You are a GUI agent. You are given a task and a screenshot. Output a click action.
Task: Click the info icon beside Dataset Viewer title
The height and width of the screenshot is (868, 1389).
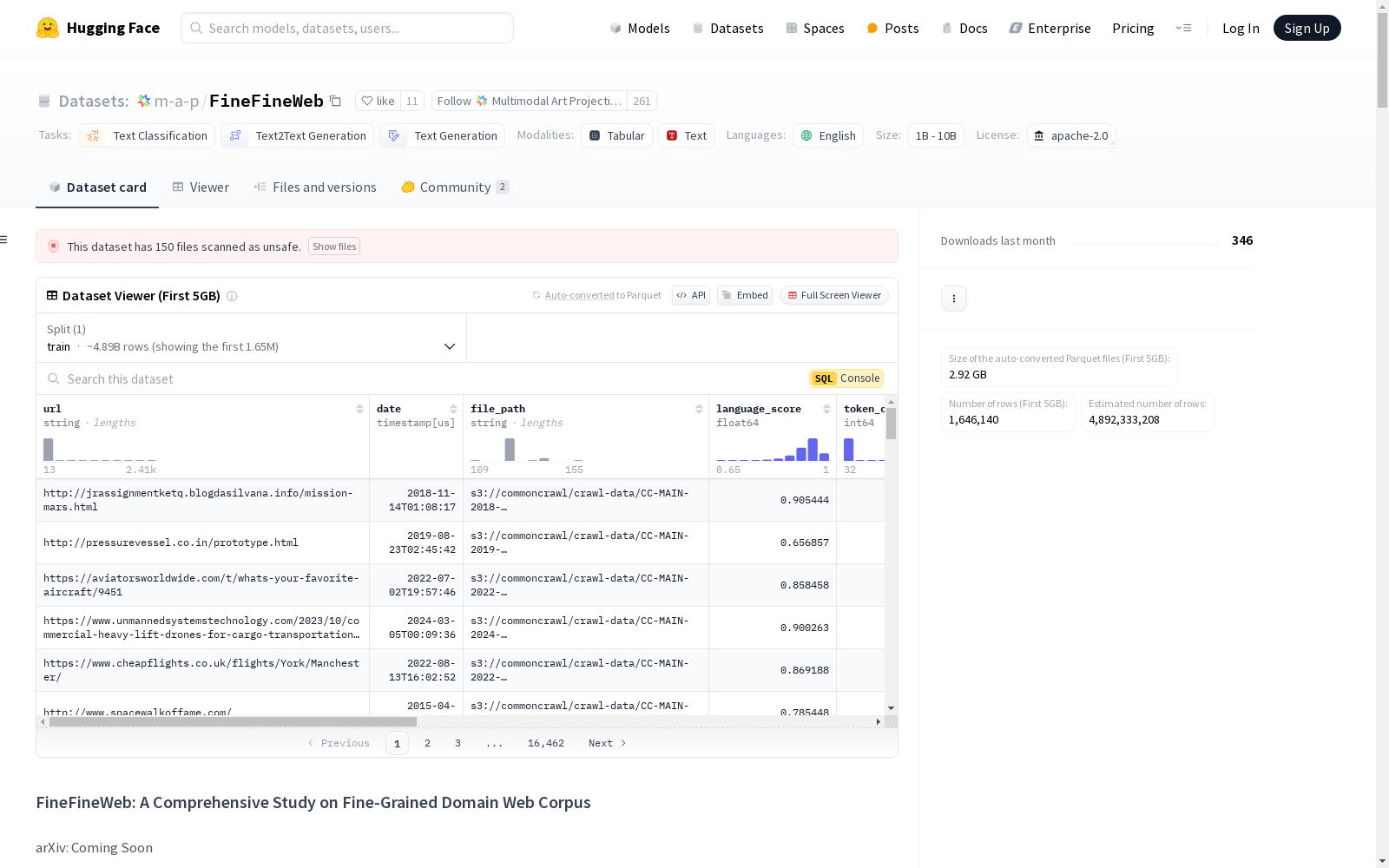(232, 296)
